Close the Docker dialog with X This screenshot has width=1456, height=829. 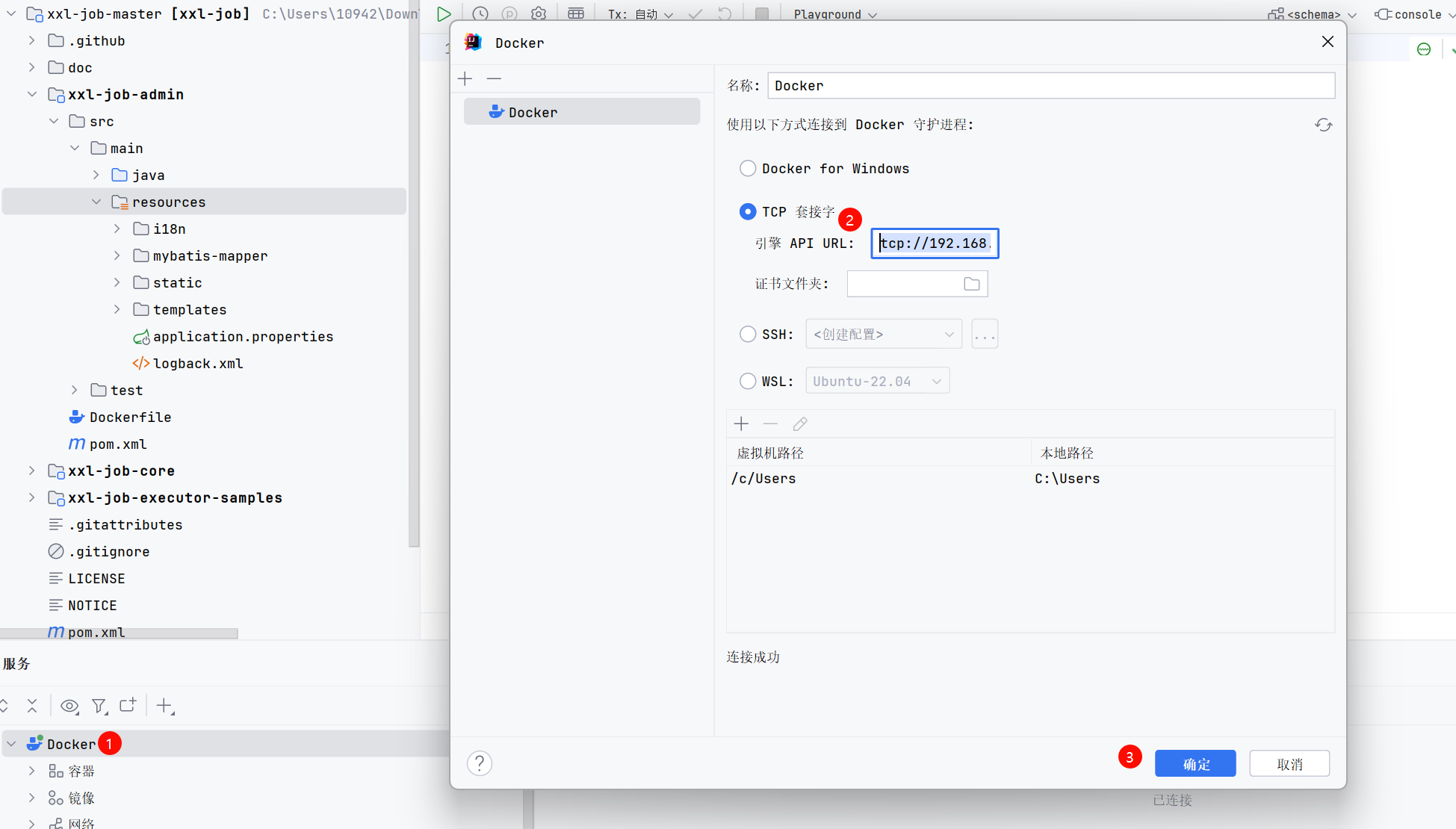pyautogui.click(x=1328, y=42)
